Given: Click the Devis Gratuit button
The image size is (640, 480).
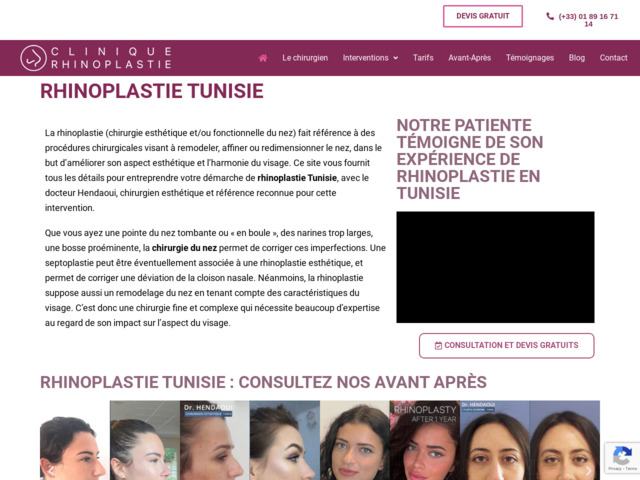Looking at the screenshot, I should point(483,16).
